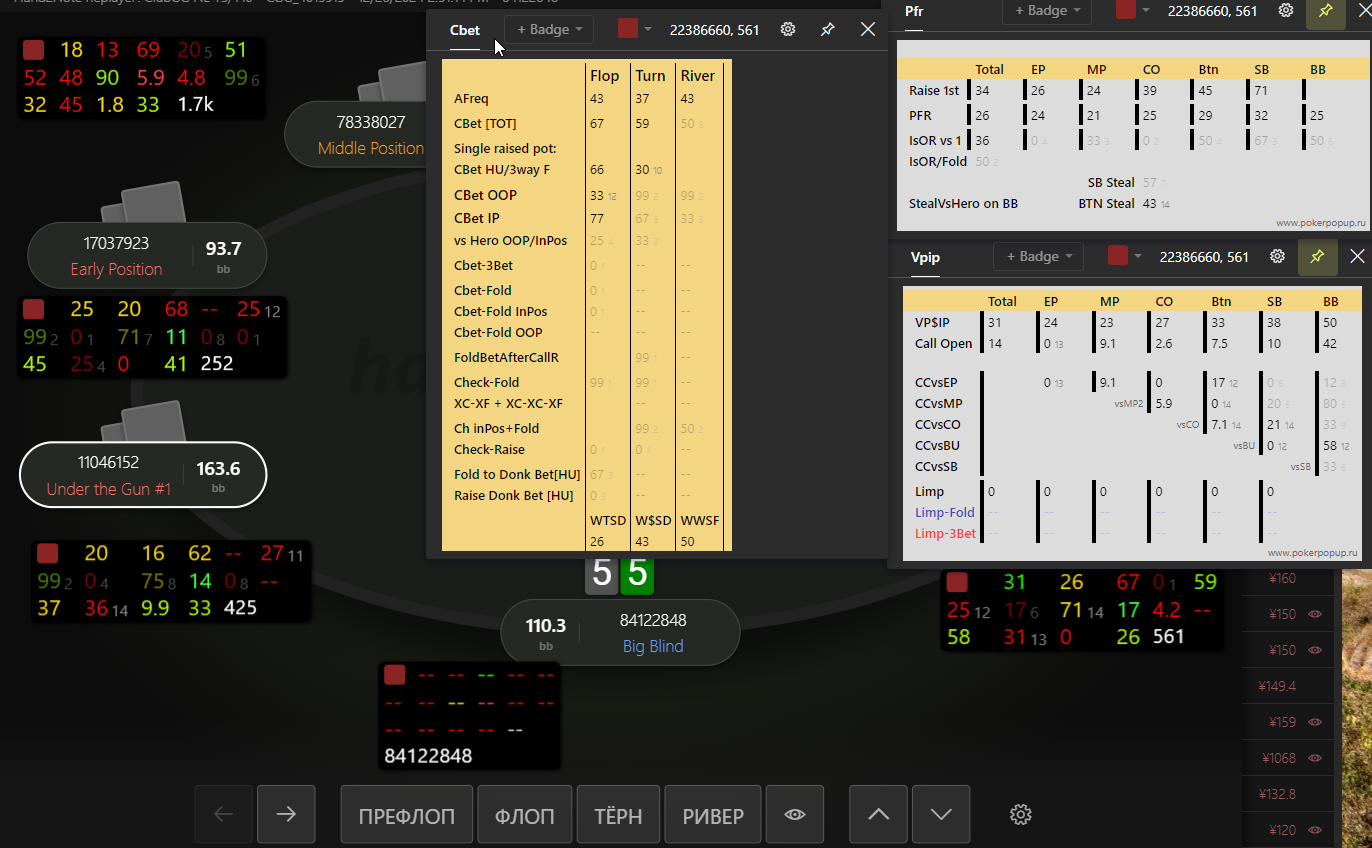1372x848 pixels.
Task: Click Call Open row in Vpip popup
Action: [1132, 344]
